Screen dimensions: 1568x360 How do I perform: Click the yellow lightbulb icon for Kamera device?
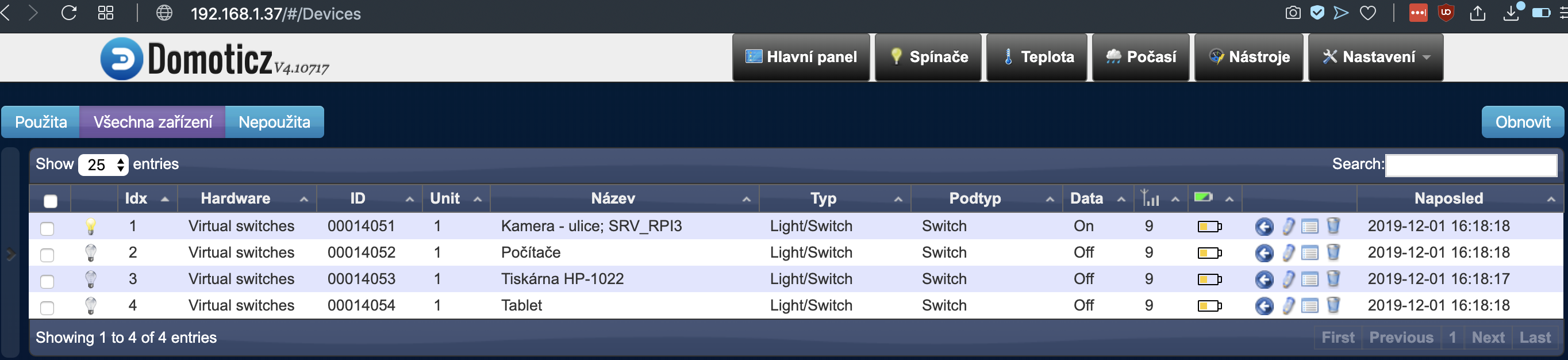[x=91, y=226]
